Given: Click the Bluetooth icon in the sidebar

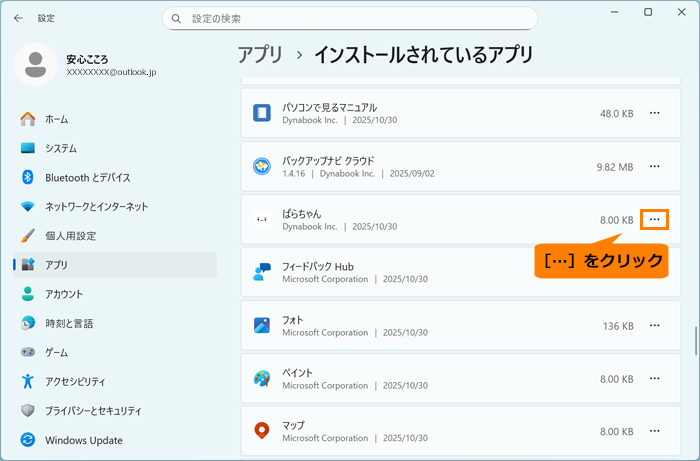Looking at the screenshot, I should click(x=28, y=177).
